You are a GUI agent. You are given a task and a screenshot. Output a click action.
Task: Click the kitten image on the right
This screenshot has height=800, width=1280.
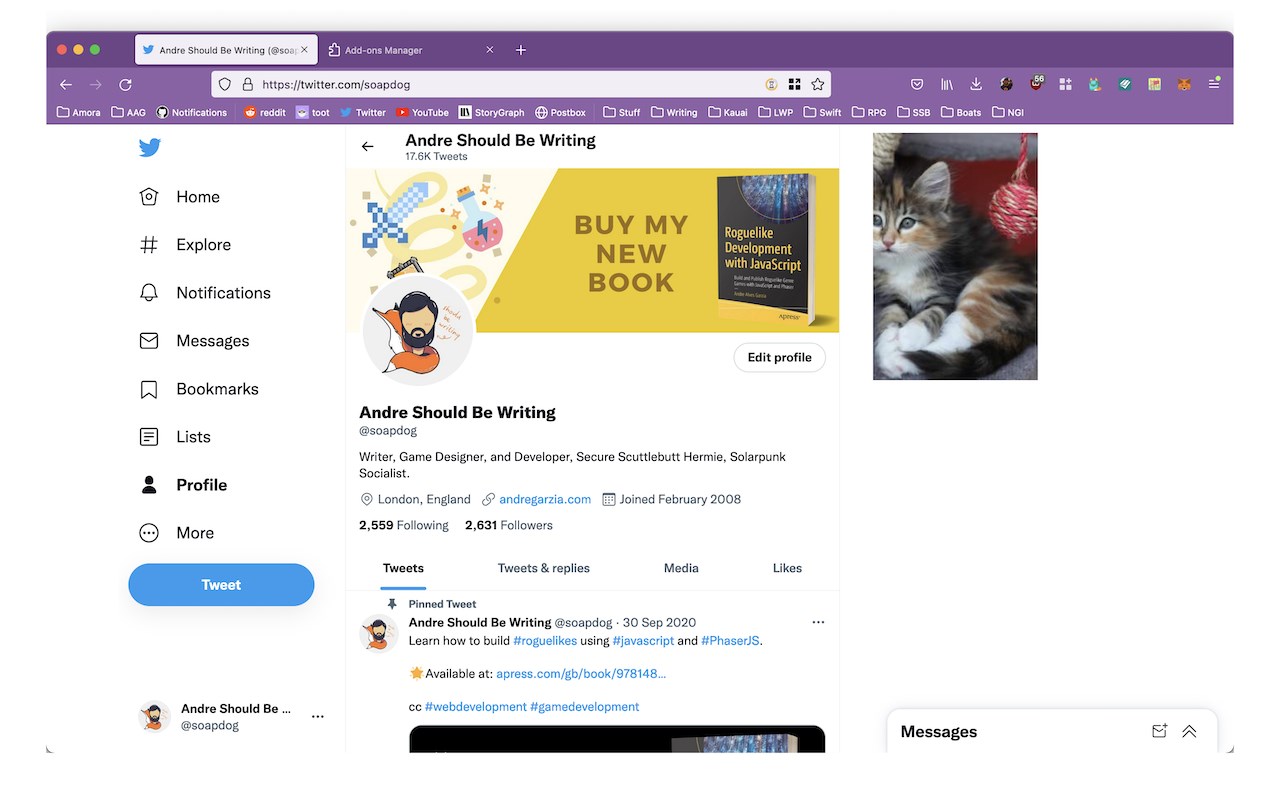pos(955,256)
